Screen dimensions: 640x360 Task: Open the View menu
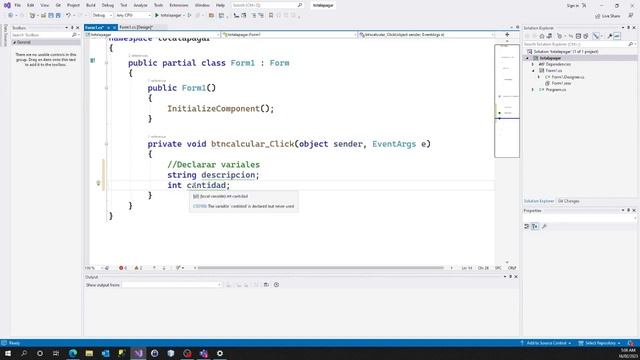point(44,5)
